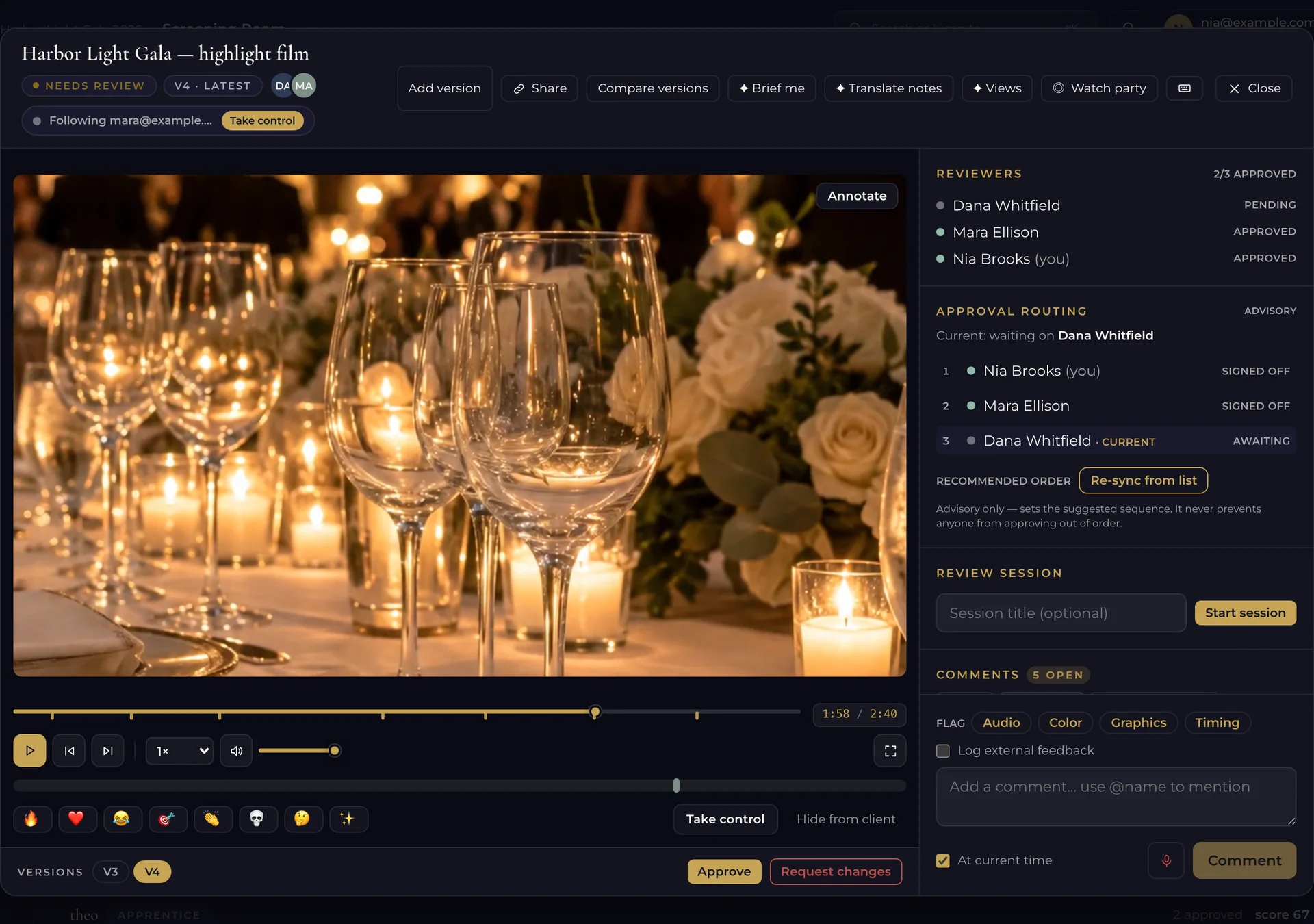This screenshot has height=924, width=1314.
Task: Click the DA reviewer avatar
Action: click(x=282, y=86)
